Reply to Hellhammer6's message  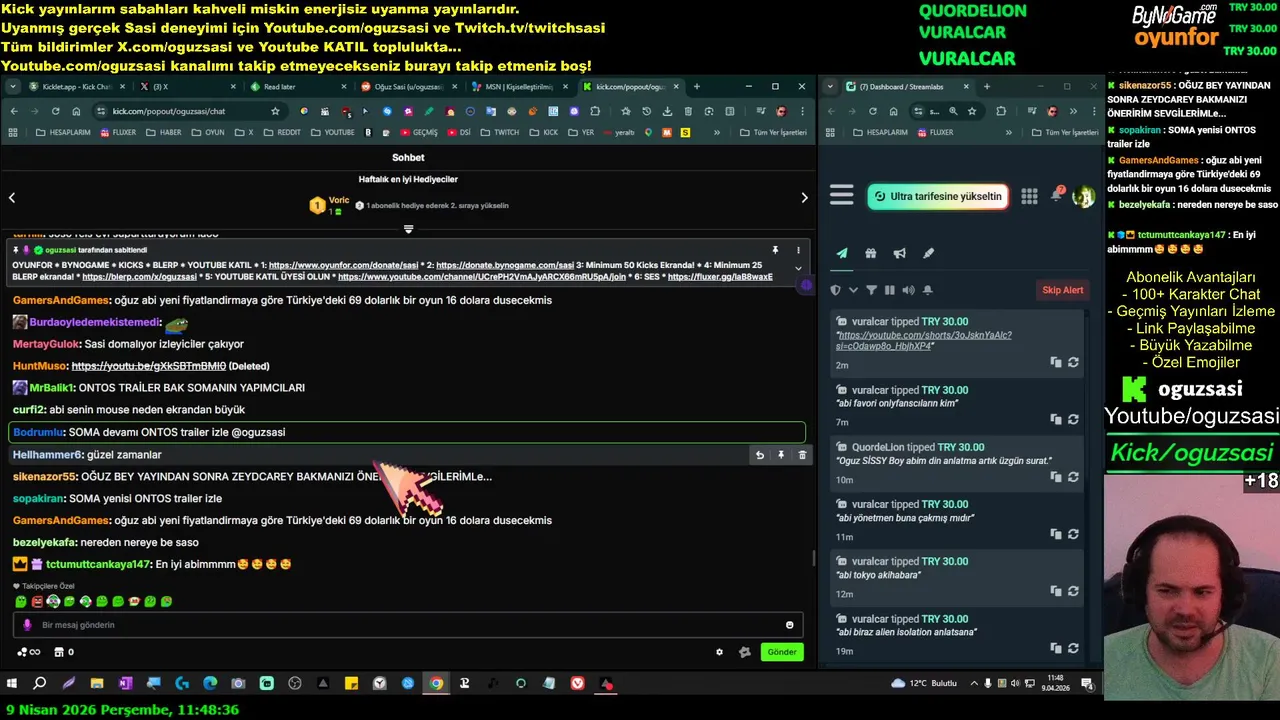[x=760, y=455]
